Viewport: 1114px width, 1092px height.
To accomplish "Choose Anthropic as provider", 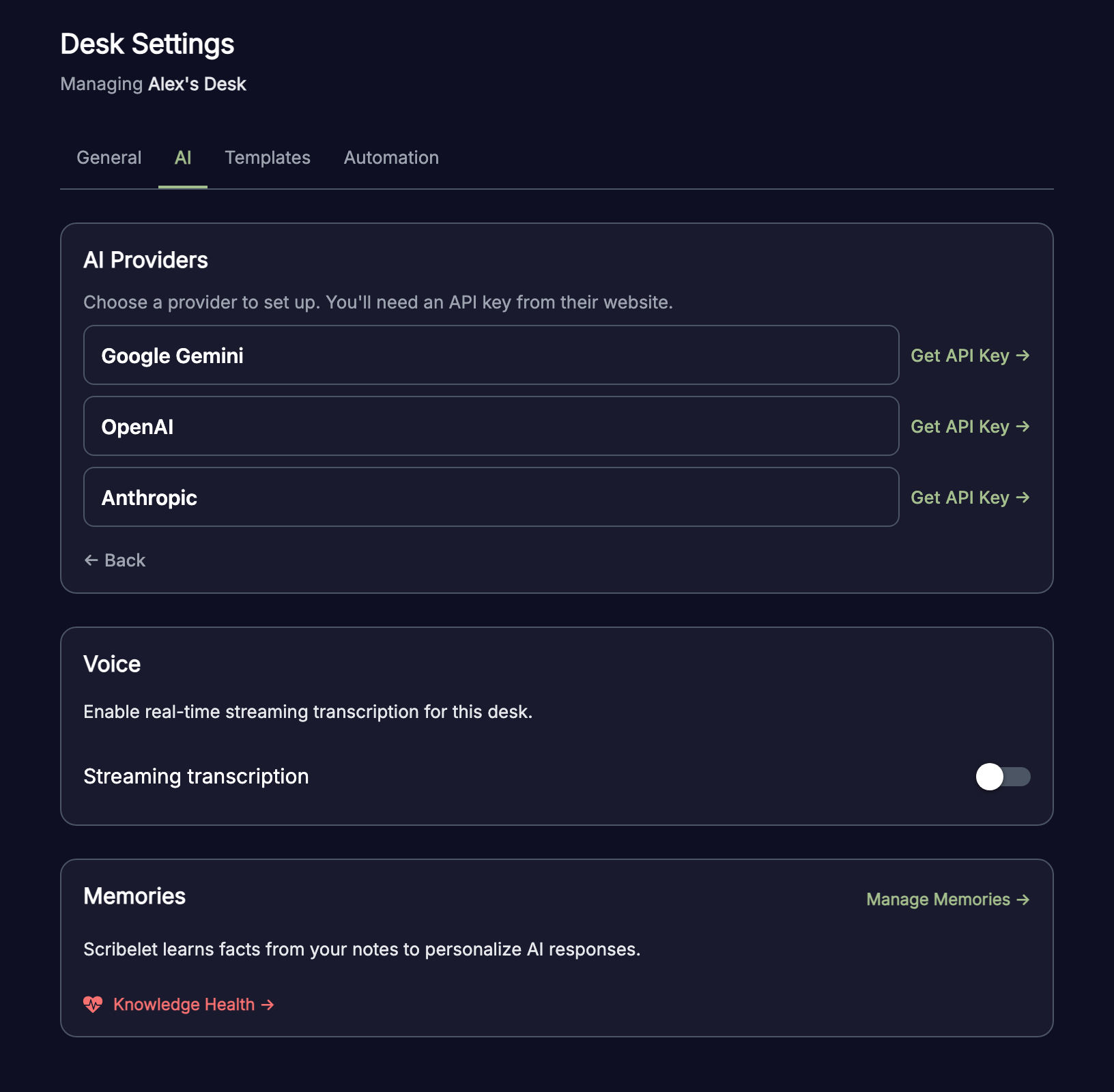I will click(491, 497).
